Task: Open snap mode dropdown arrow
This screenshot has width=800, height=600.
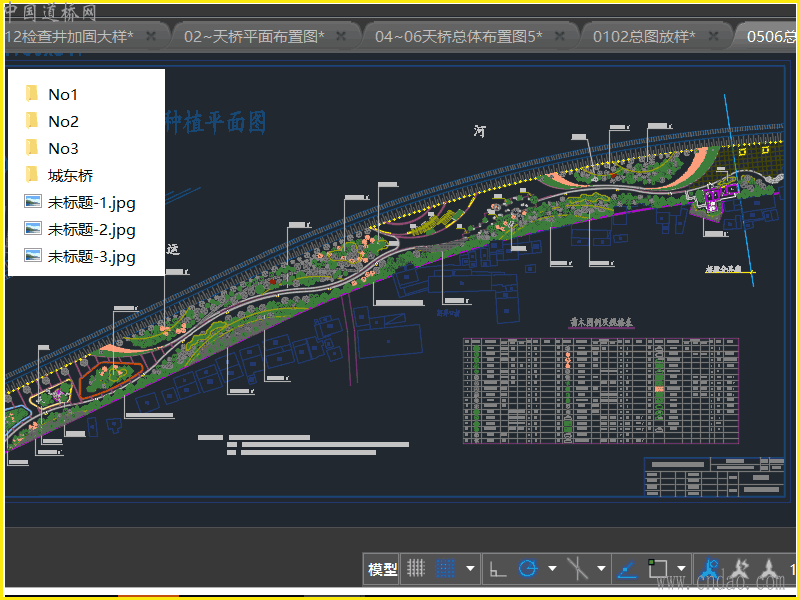Action: pos(470,569)
